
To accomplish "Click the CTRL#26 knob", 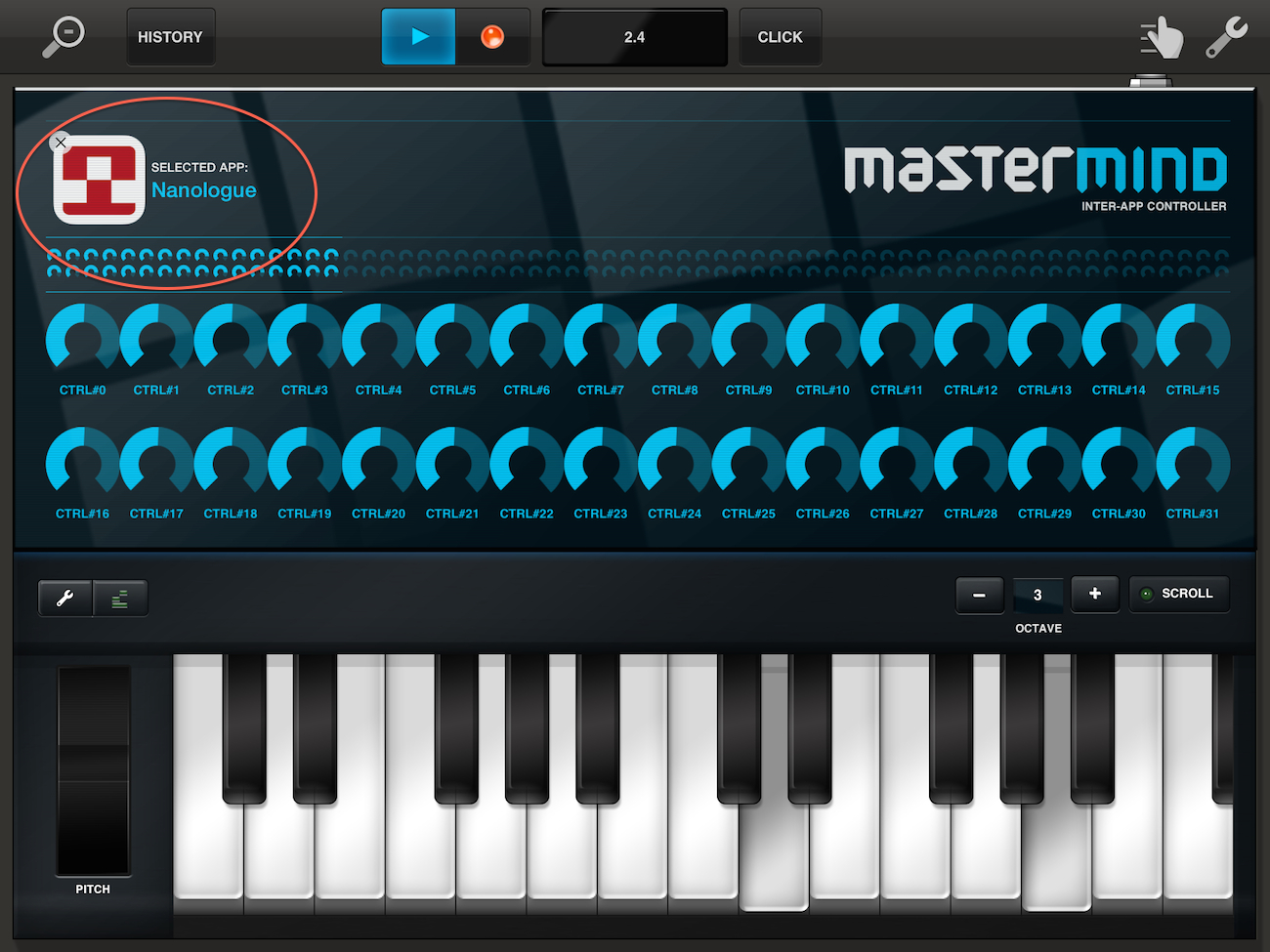I will point(823,462).
